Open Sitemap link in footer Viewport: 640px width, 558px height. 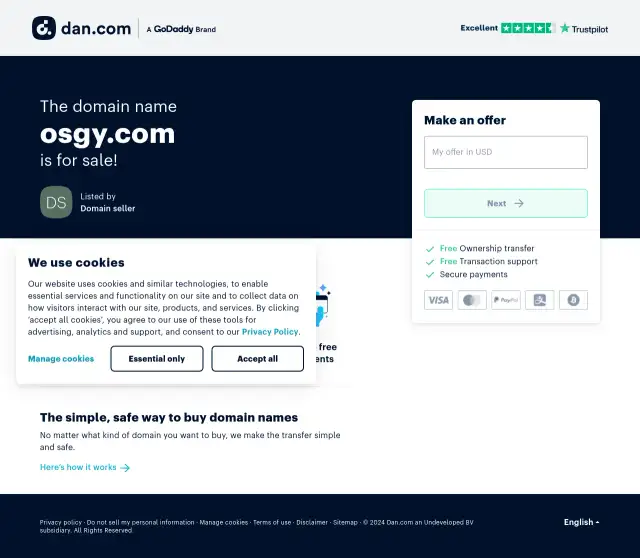345,522
